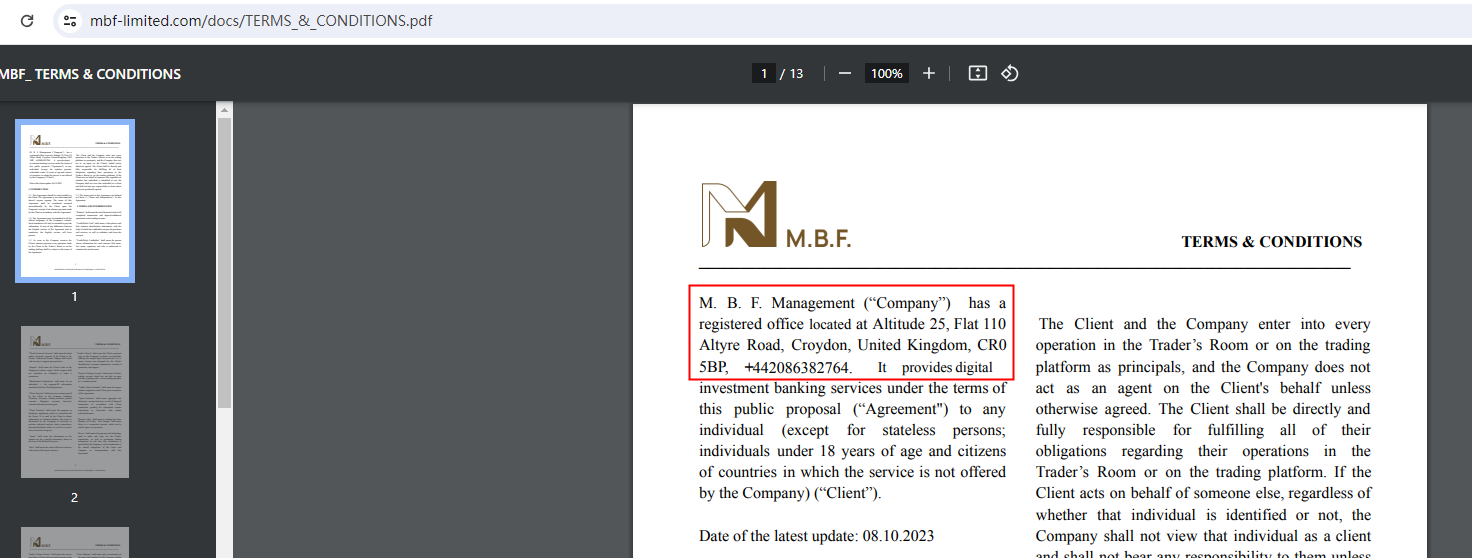The image size is (1472, 558).
Task: Click the thumbnail label '2'
Action: point(74,497)
